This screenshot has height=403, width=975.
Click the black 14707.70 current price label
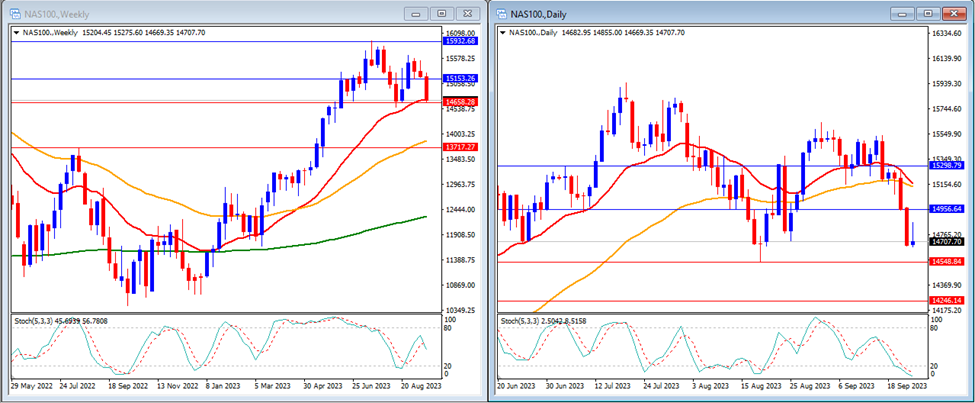946,241
